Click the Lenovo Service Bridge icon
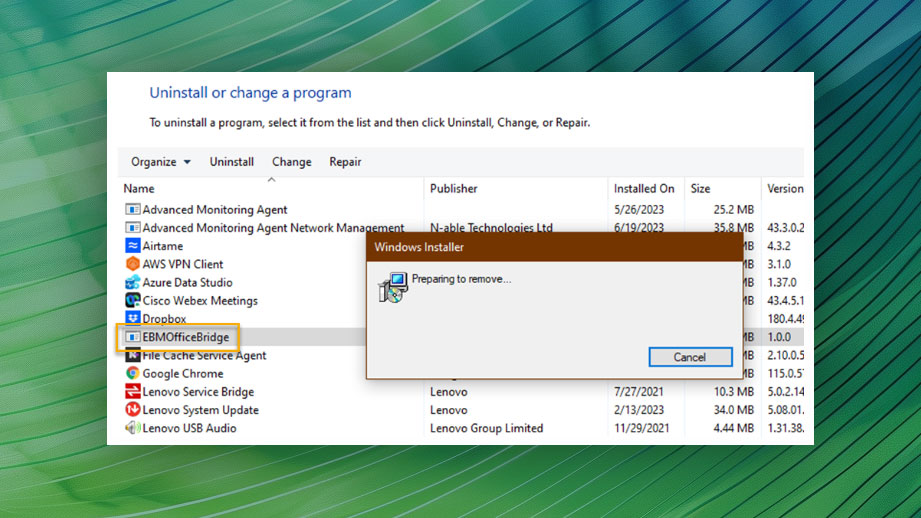 [133, 392]
